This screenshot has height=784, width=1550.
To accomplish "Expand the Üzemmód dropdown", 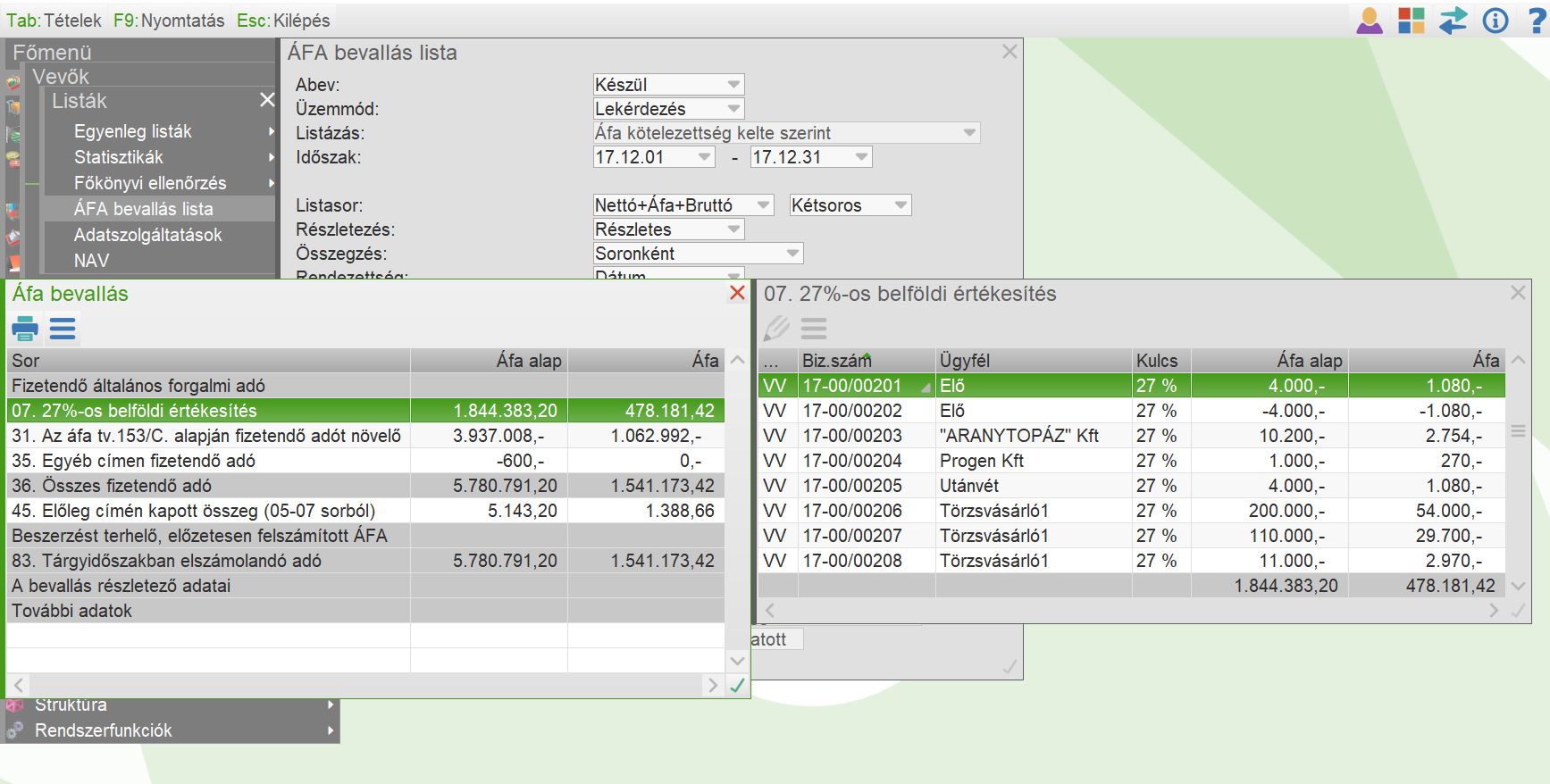I will pyautogui.click(x=668, y=109).
